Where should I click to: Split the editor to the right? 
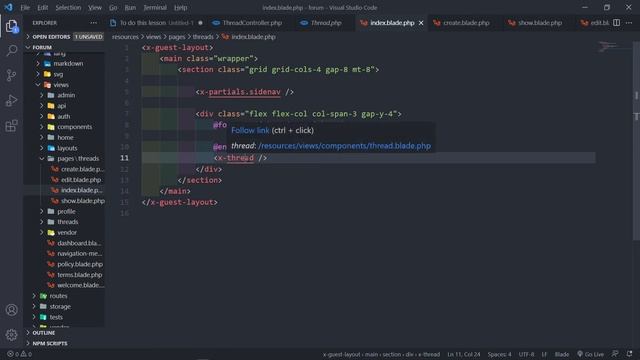pyautogui.click(x=616, y=23)
